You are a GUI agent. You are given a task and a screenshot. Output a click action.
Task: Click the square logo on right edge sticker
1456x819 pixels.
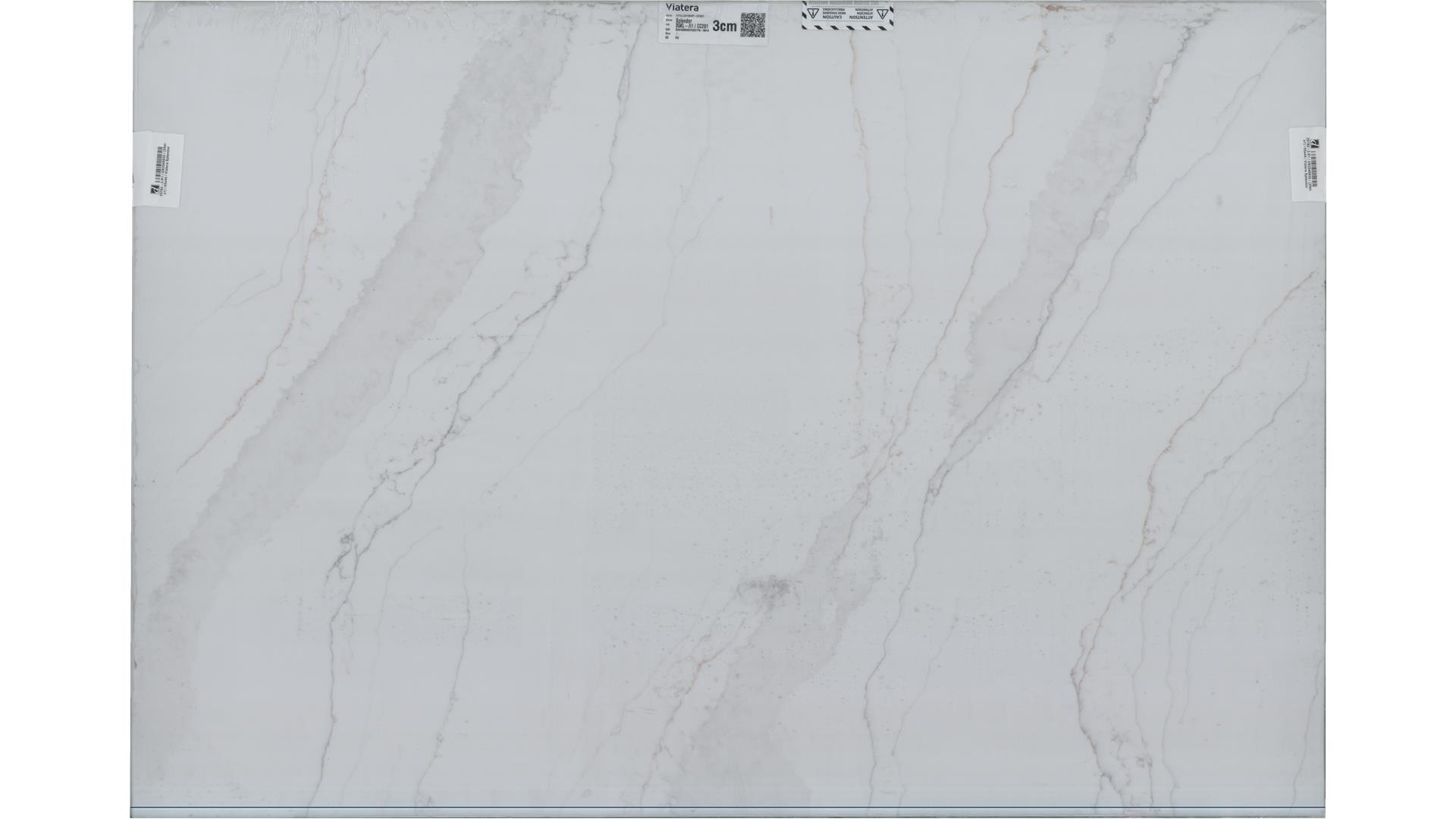1315,143
